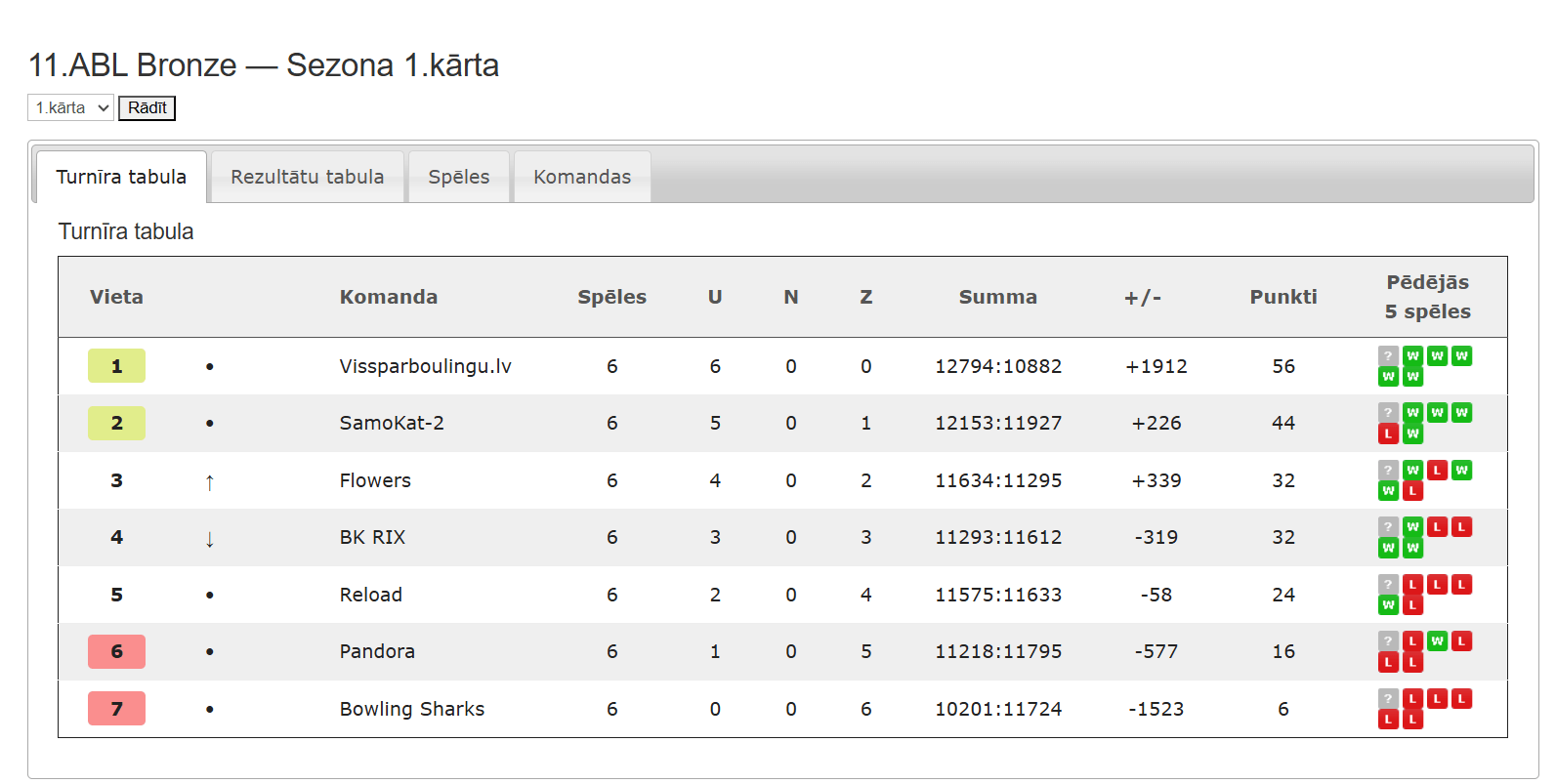
Task: Click the sum value 10201:11724
Action: [x=998, y=709]
